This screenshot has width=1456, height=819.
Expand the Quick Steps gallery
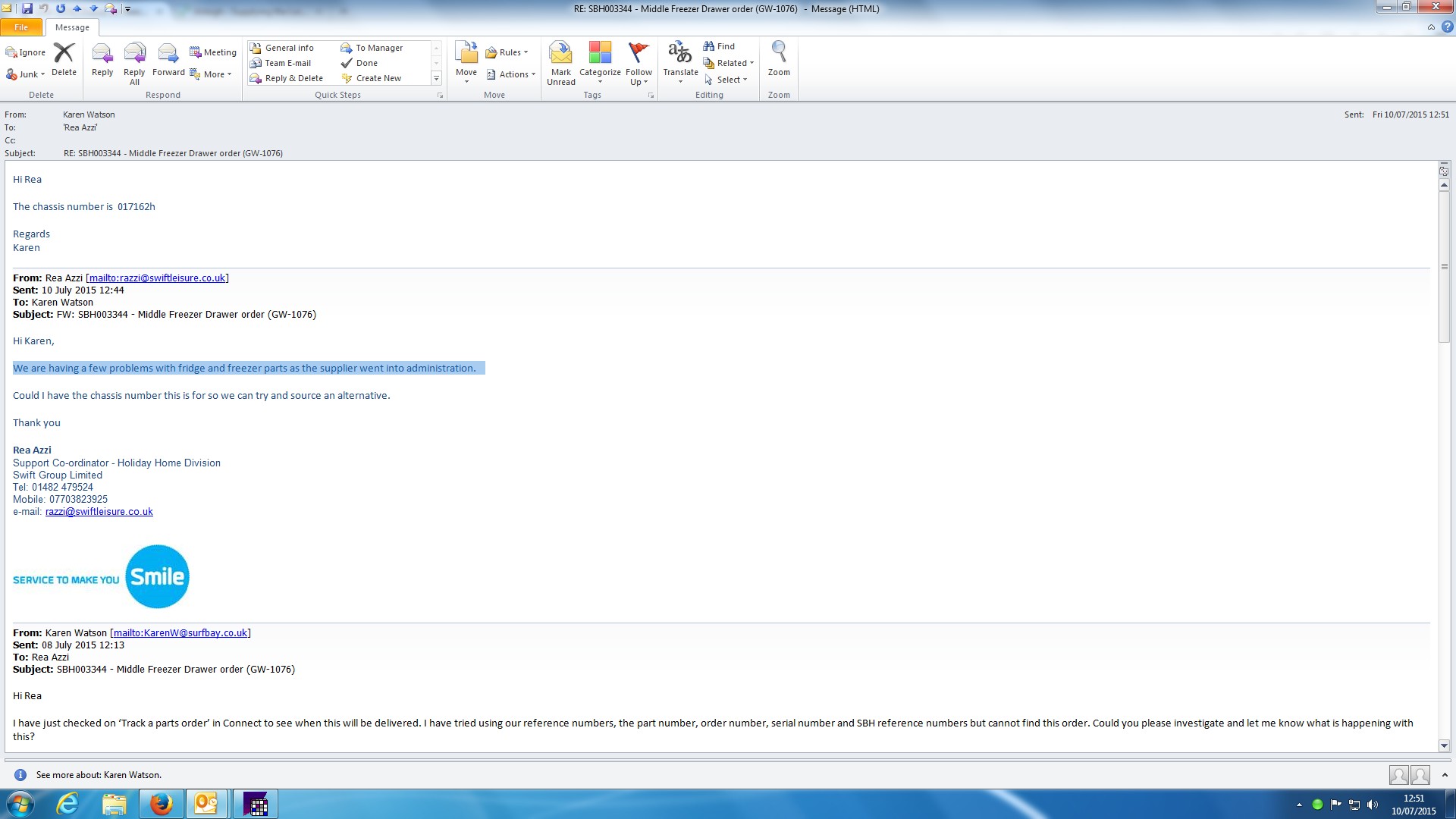pyautogui.click(x=436, y=78)
